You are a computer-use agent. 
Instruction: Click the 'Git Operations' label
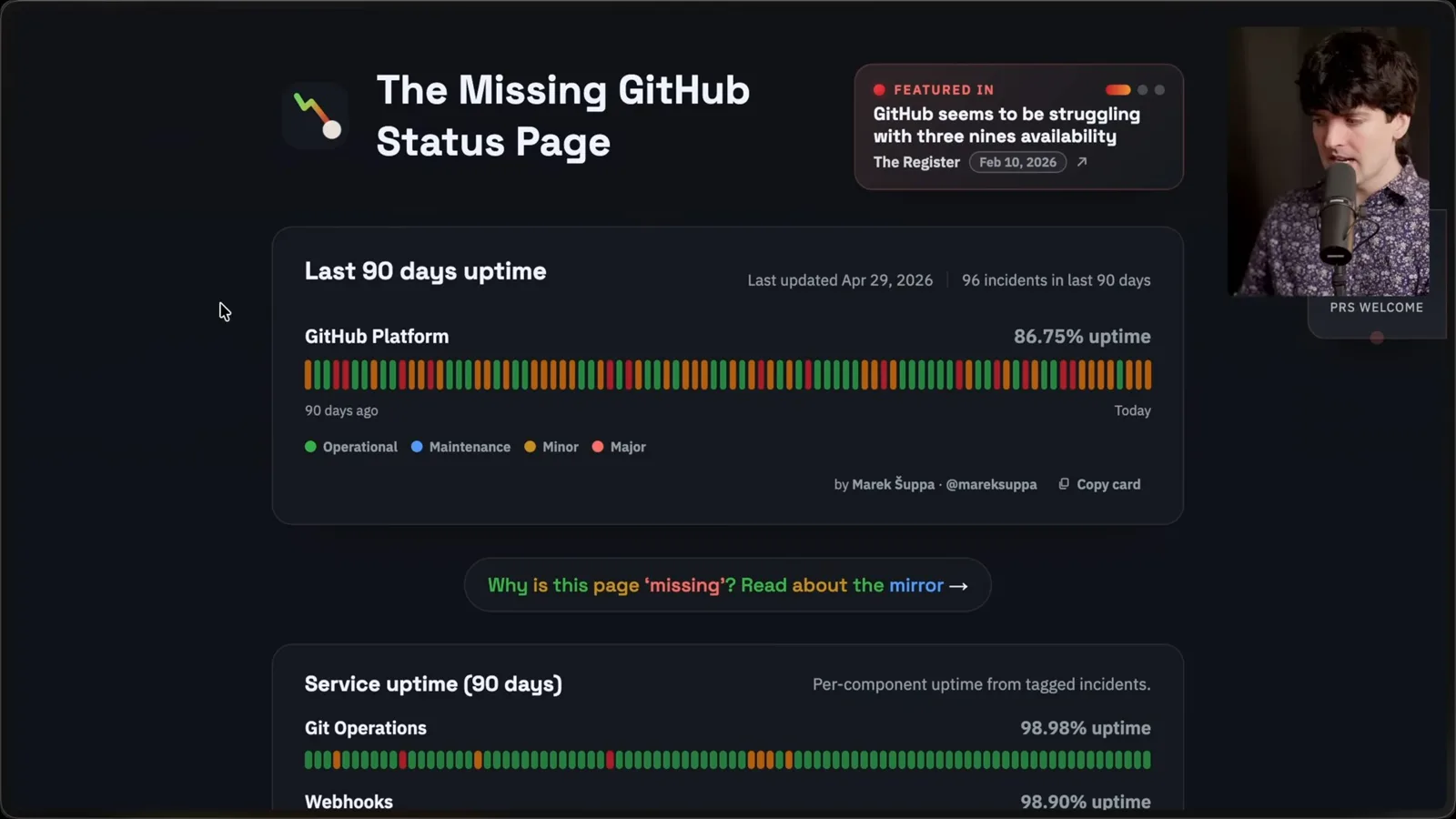(366, 728)
